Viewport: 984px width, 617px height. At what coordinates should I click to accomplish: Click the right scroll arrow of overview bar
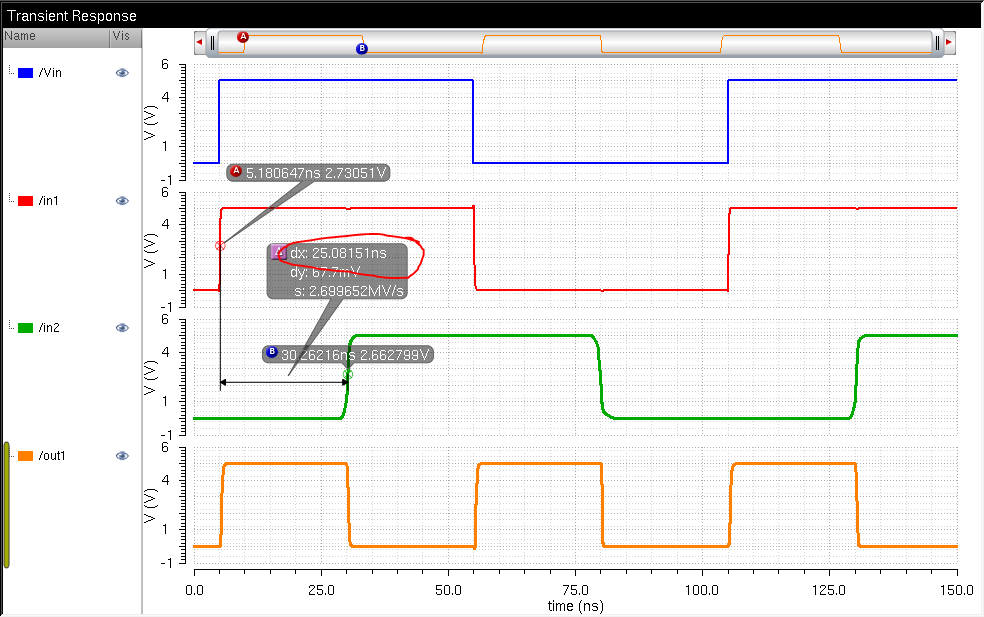point(949,43)
